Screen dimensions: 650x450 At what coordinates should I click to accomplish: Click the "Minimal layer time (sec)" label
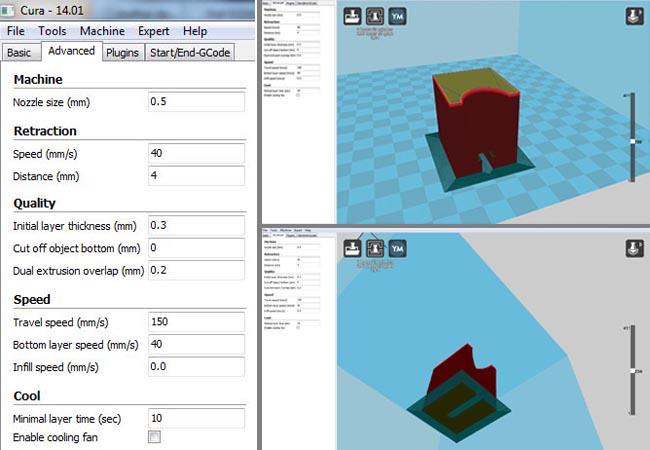point(67,419)
